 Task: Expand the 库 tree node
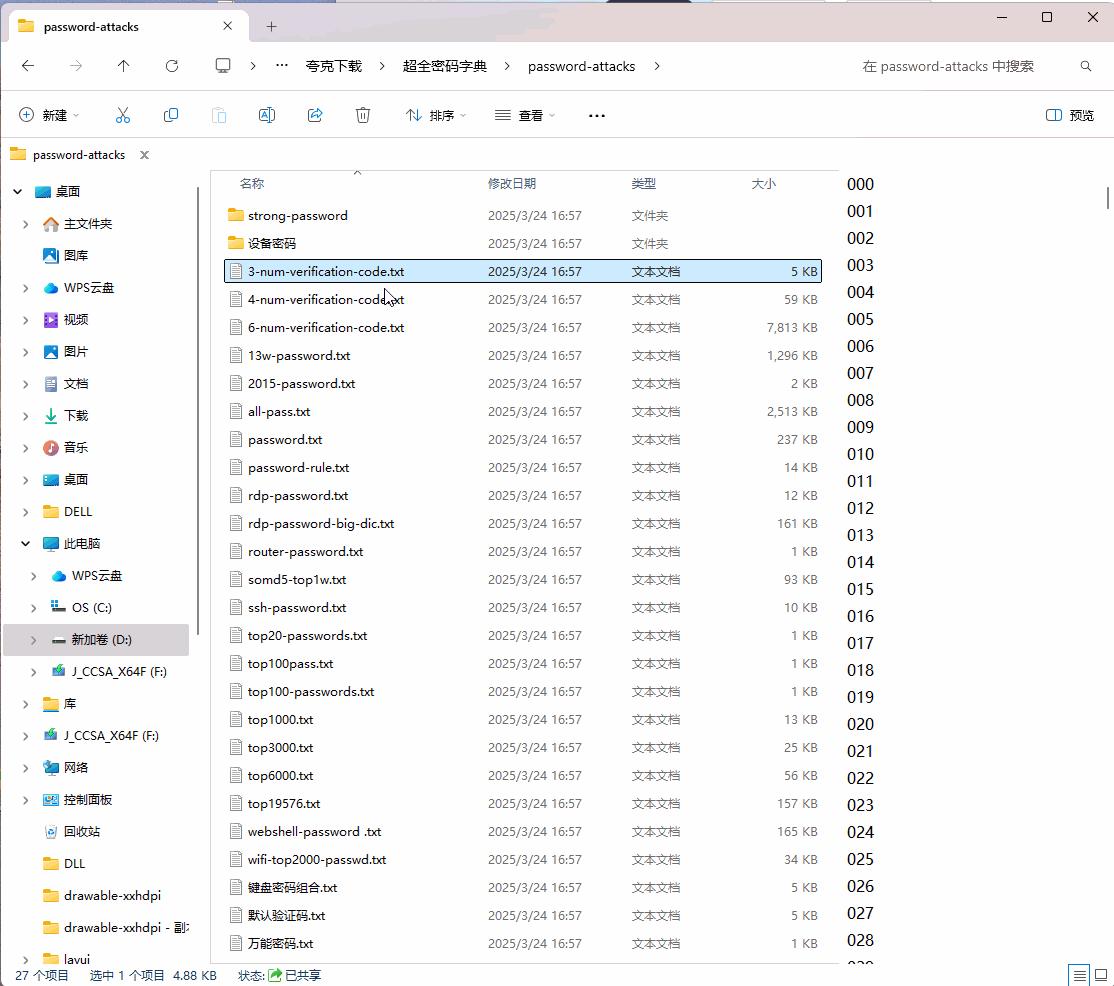[26, 704]
